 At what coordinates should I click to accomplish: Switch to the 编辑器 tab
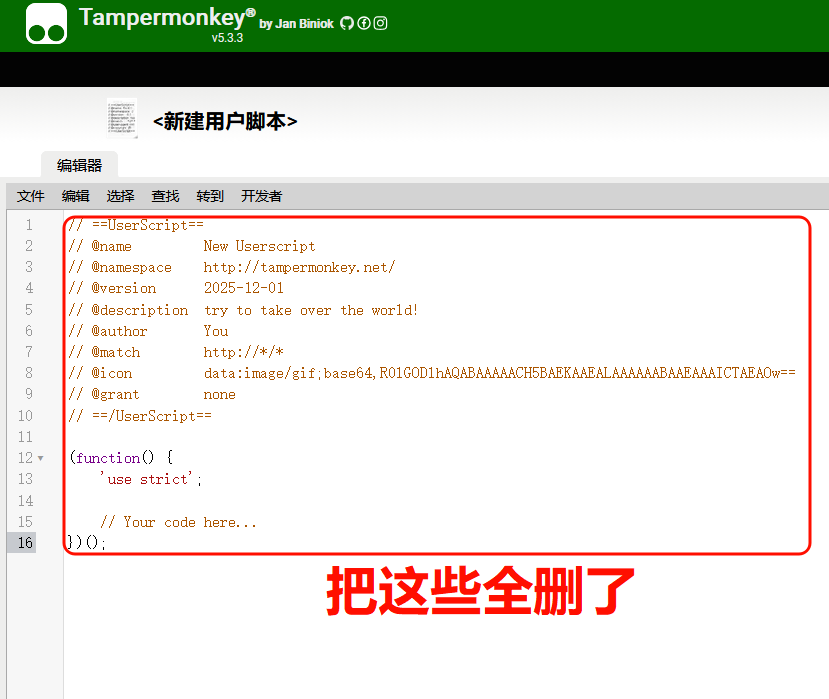coord(79,166)
